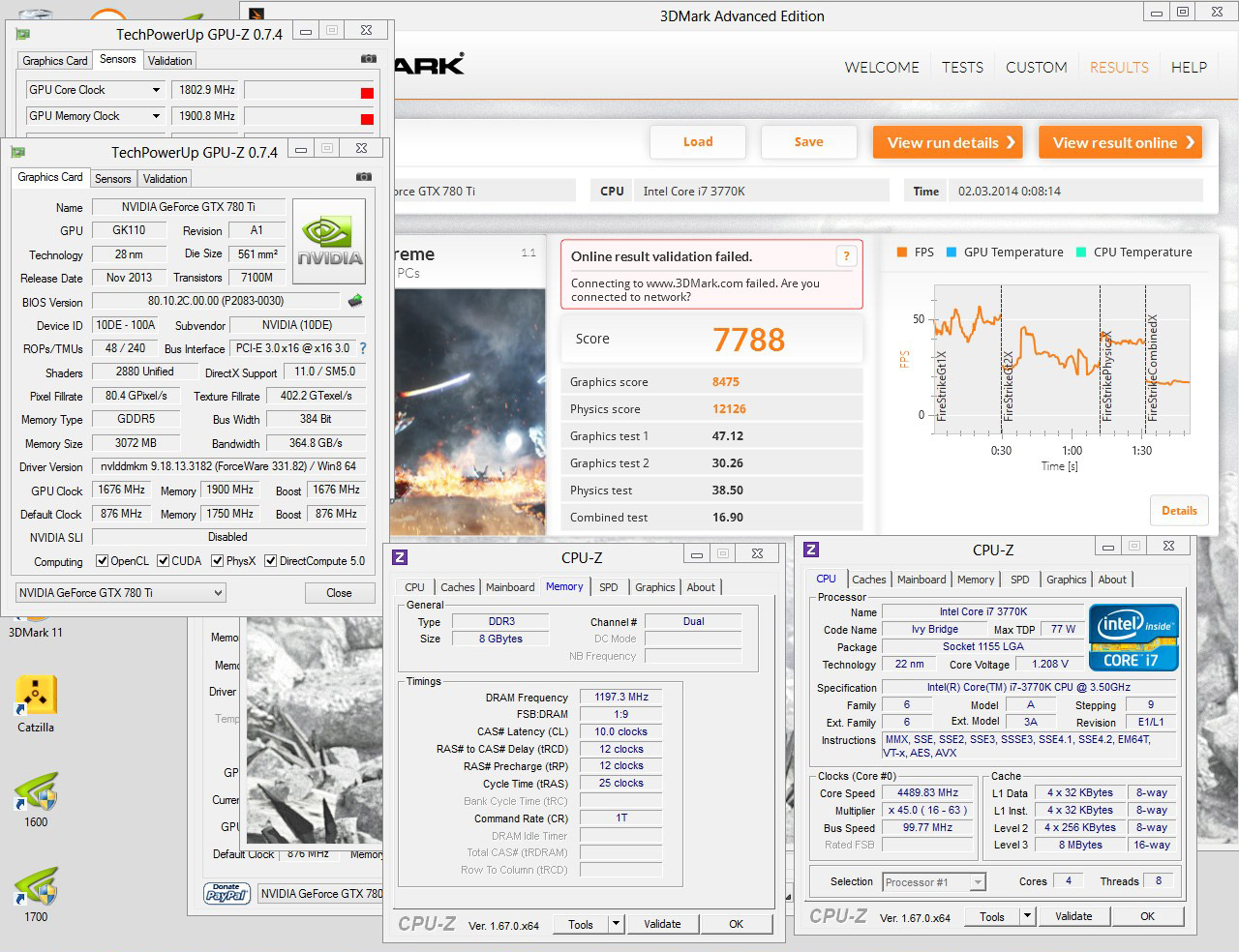Click Validate in the CPU-Z CPU window

(x=1073, y=916)
